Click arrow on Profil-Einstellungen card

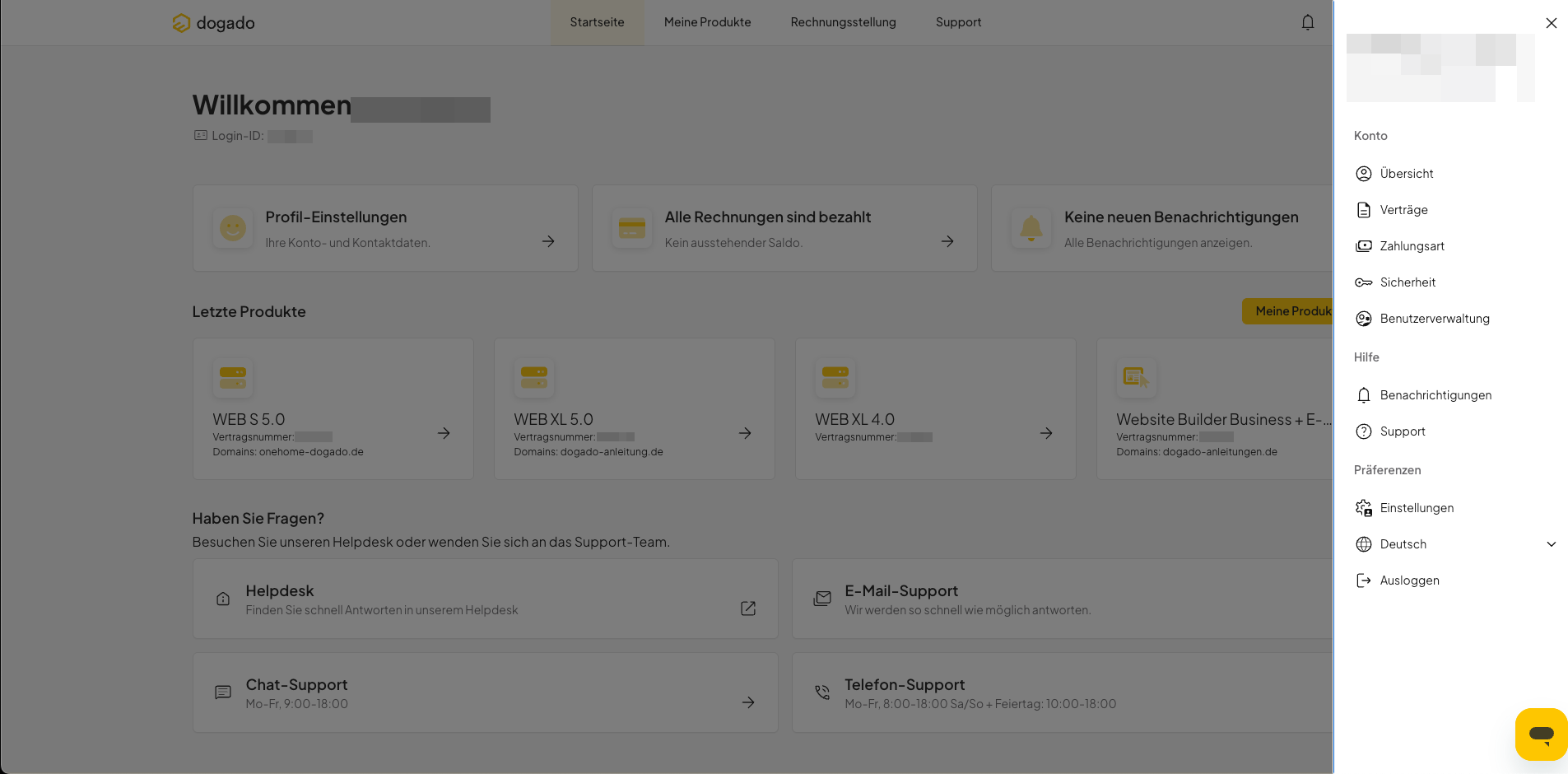(548, 241)
